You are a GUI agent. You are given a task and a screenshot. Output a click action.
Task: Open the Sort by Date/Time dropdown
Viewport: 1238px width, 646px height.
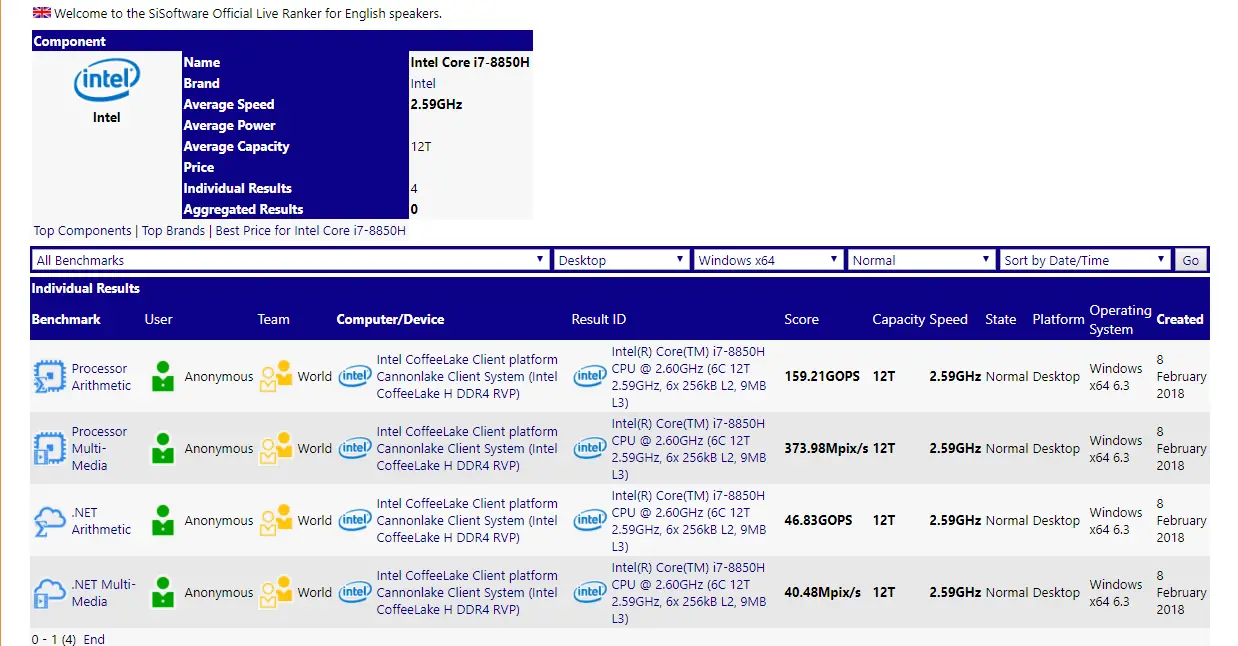[1085, 260]
